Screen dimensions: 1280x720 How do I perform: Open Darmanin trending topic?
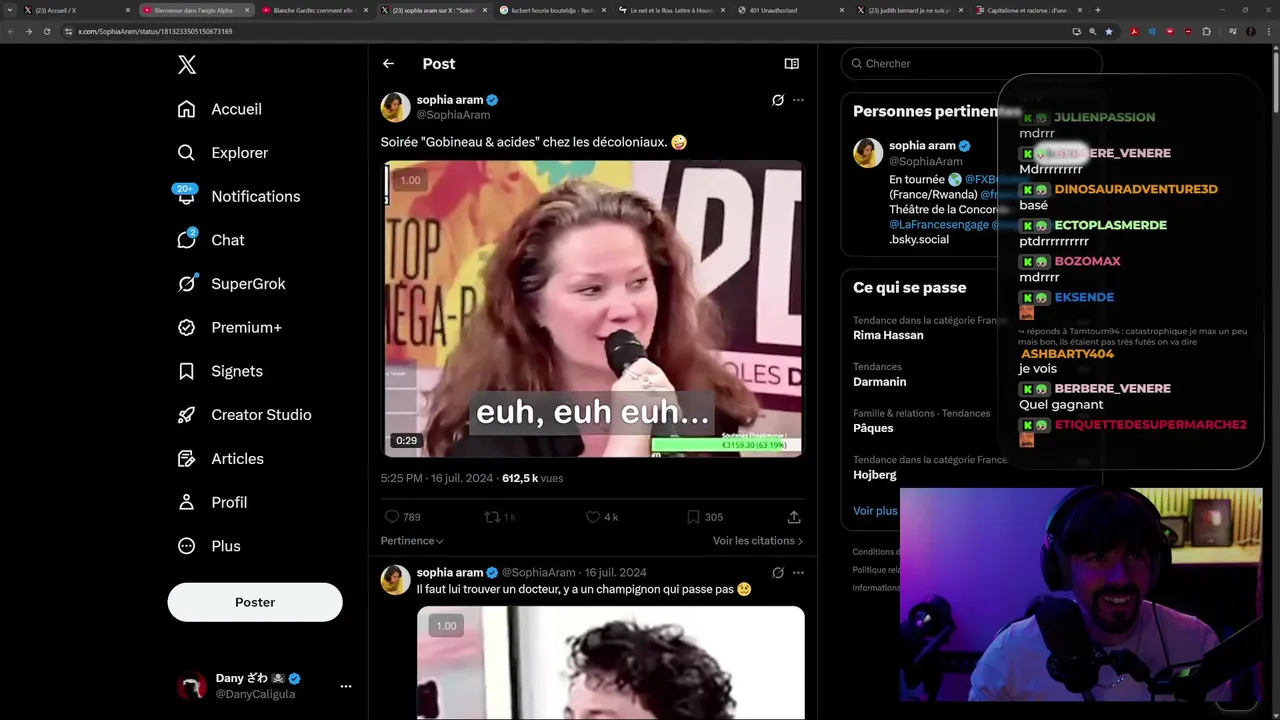coord(880,382)
